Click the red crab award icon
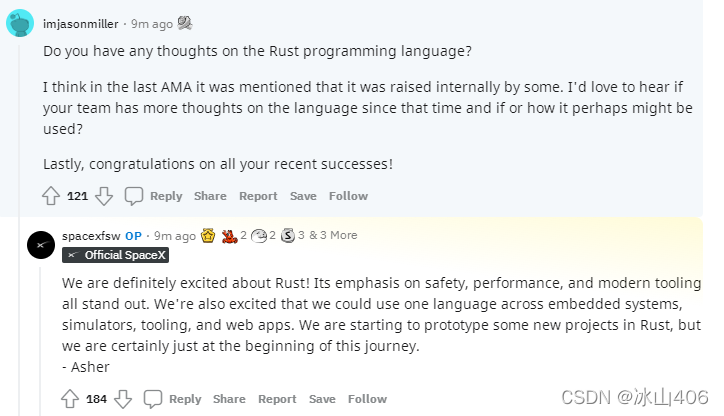This screenshot has width=724, height=416. pos(230,236)
